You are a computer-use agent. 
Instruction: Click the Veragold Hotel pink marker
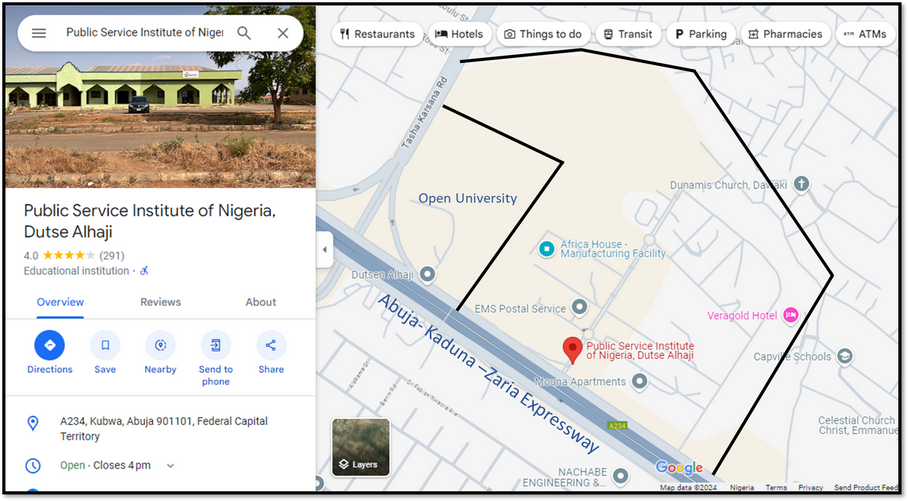point(790,315)
